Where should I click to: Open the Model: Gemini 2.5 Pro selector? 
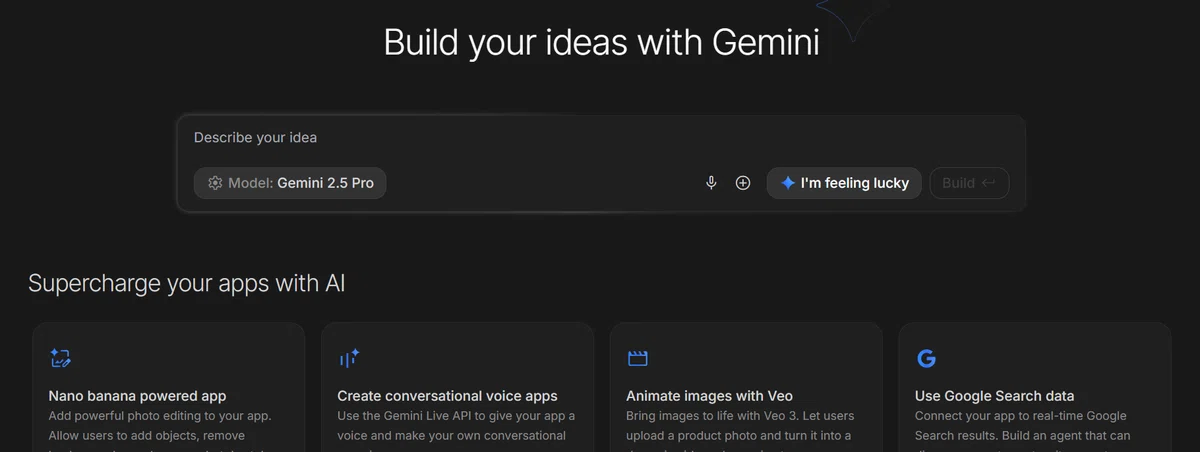click(x=290, y=183)
